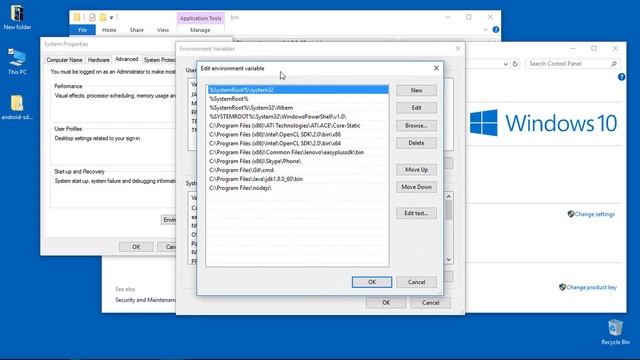640x360 pixels.
Task: Click scroll down arrow in system variables list
Action: 449,260
